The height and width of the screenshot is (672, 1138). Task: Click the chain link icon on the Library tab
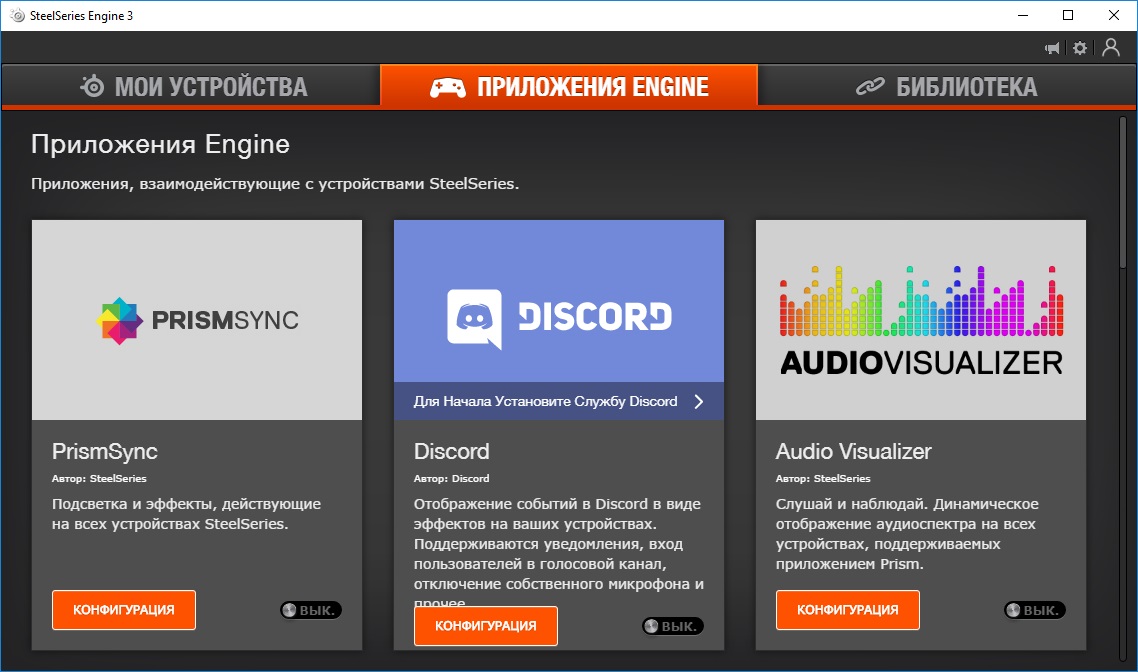(x=869, y=86)
